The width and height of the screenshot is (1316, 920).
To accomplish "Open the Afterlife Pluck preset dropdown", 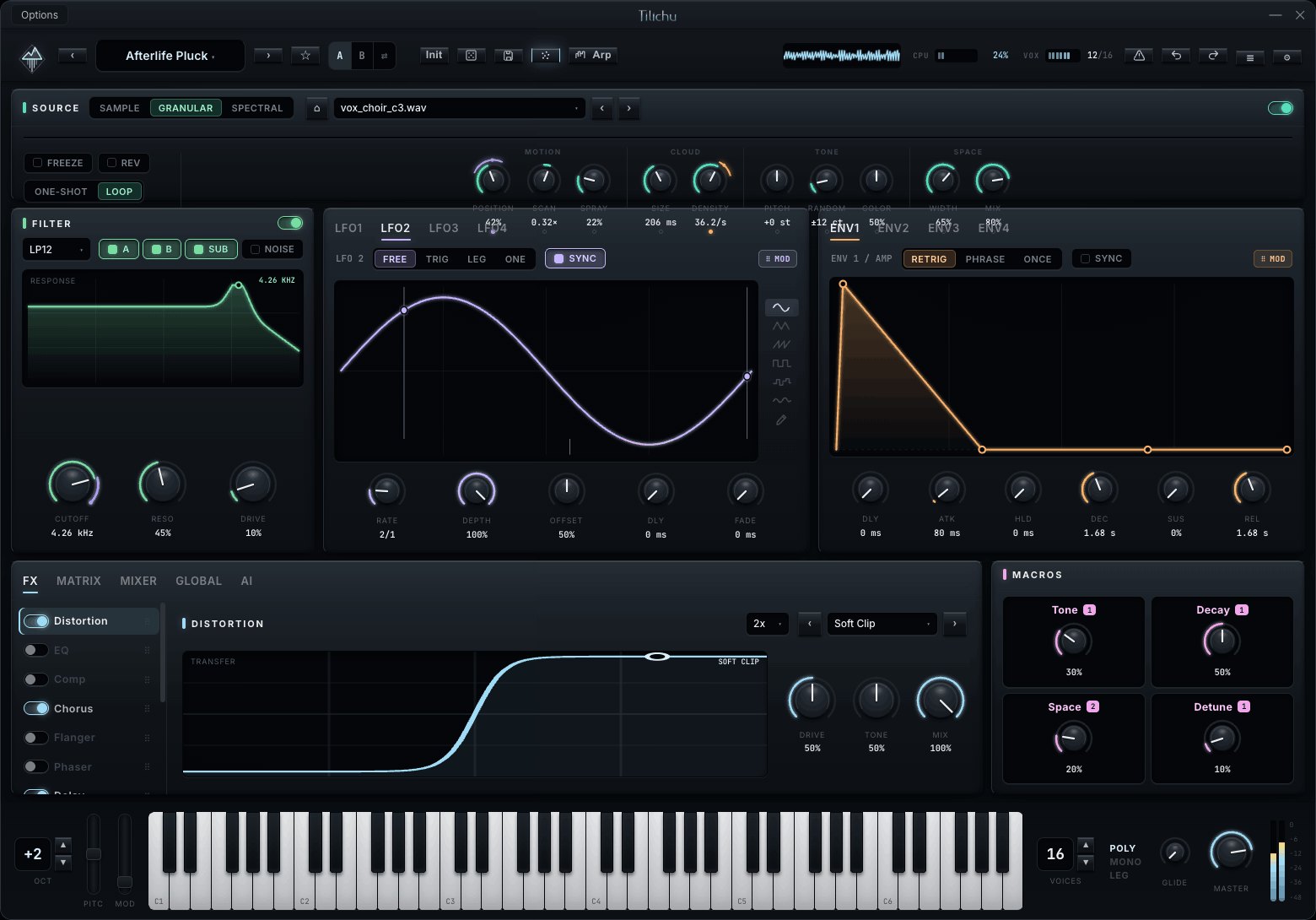I will tap(170, 56).
